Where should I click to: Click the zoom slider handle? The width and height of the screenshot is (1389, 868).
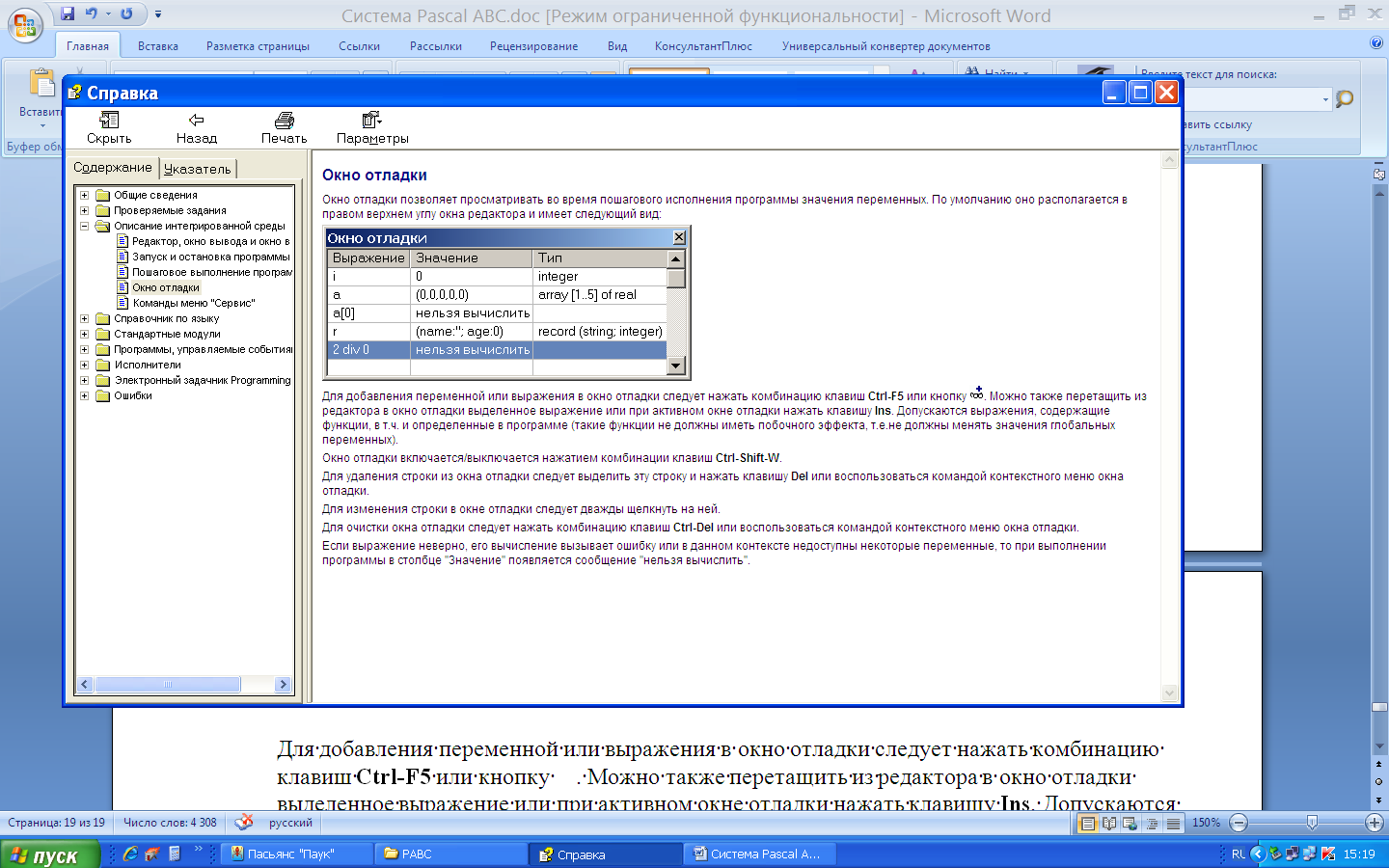[x=1312, y=823]
